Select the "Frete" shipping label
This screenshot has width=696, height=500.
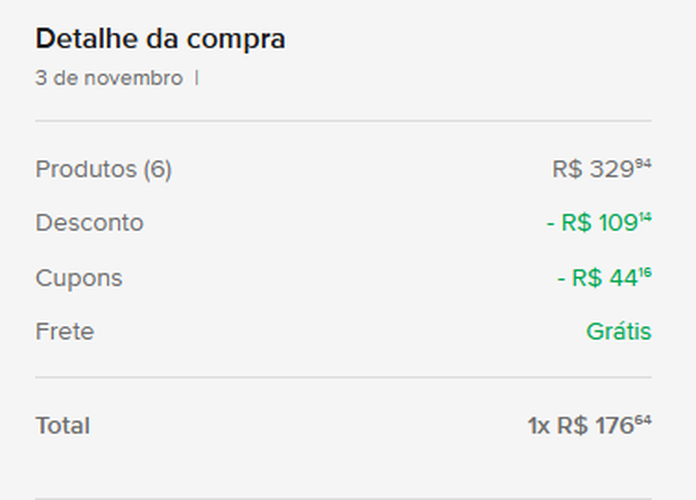click(64, 331)
